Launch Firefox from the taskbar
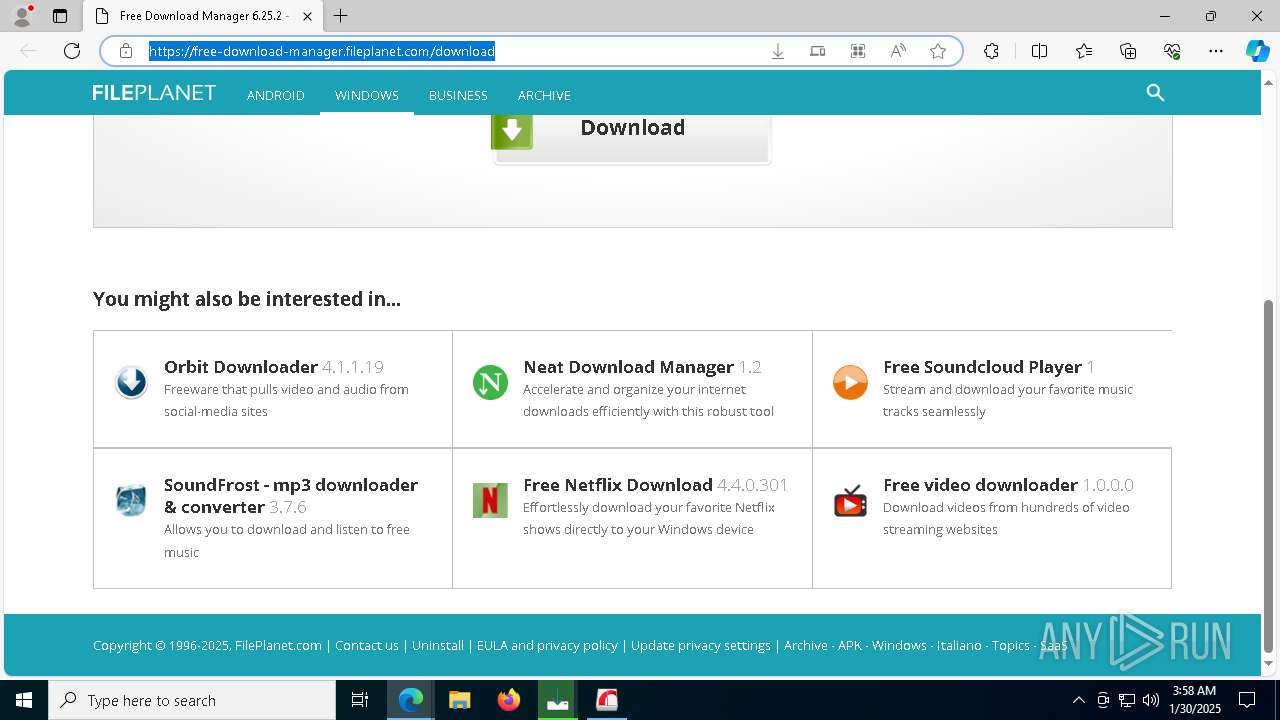 (509, 700)
